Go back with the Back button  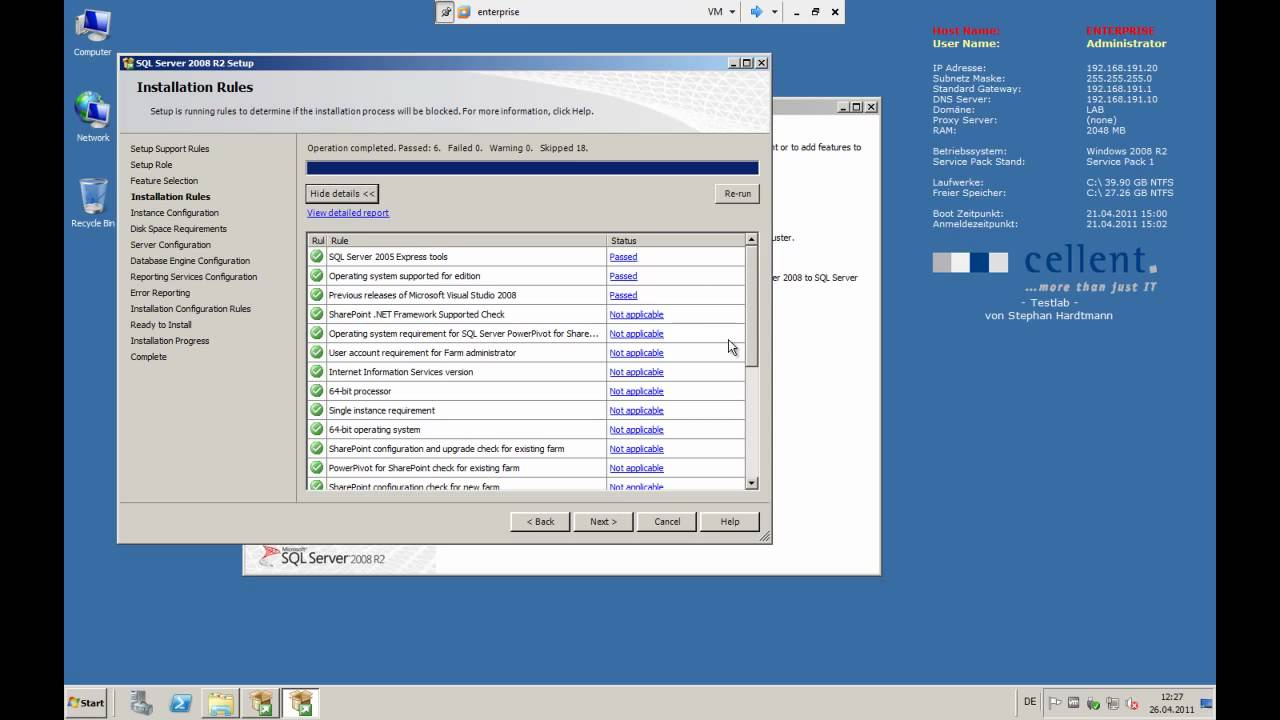[x=540, y=521]
